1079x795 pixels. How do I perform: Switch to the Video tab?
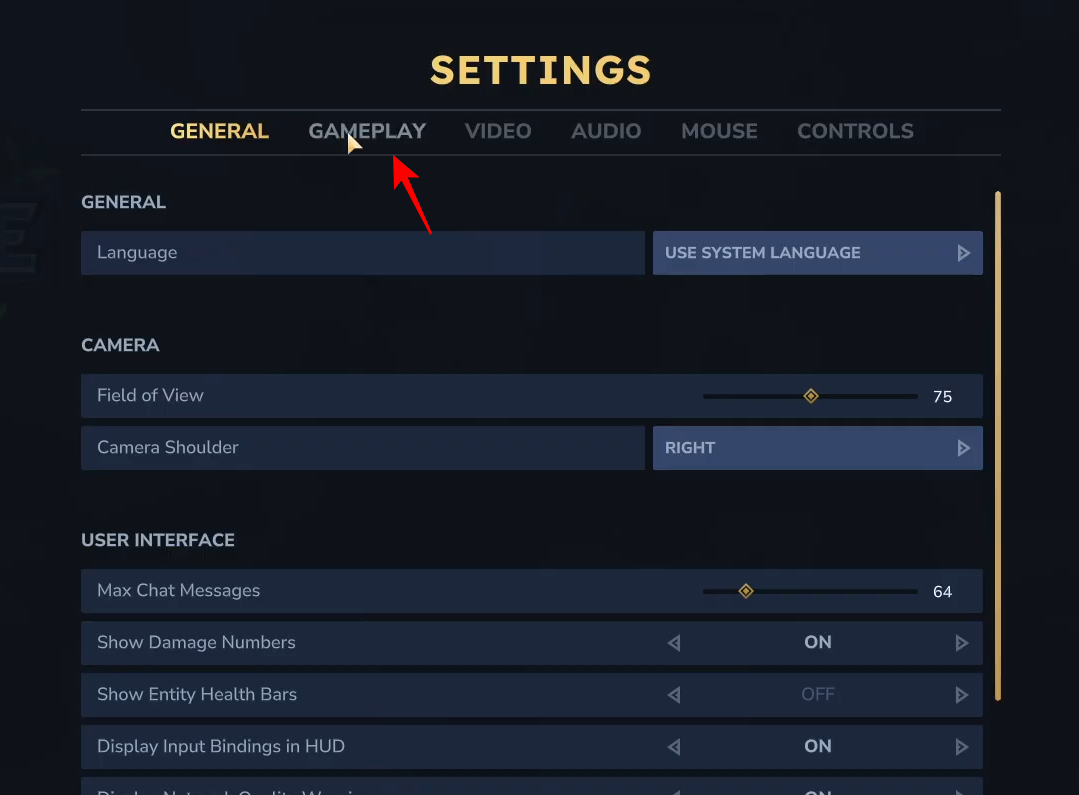(498, 131)
